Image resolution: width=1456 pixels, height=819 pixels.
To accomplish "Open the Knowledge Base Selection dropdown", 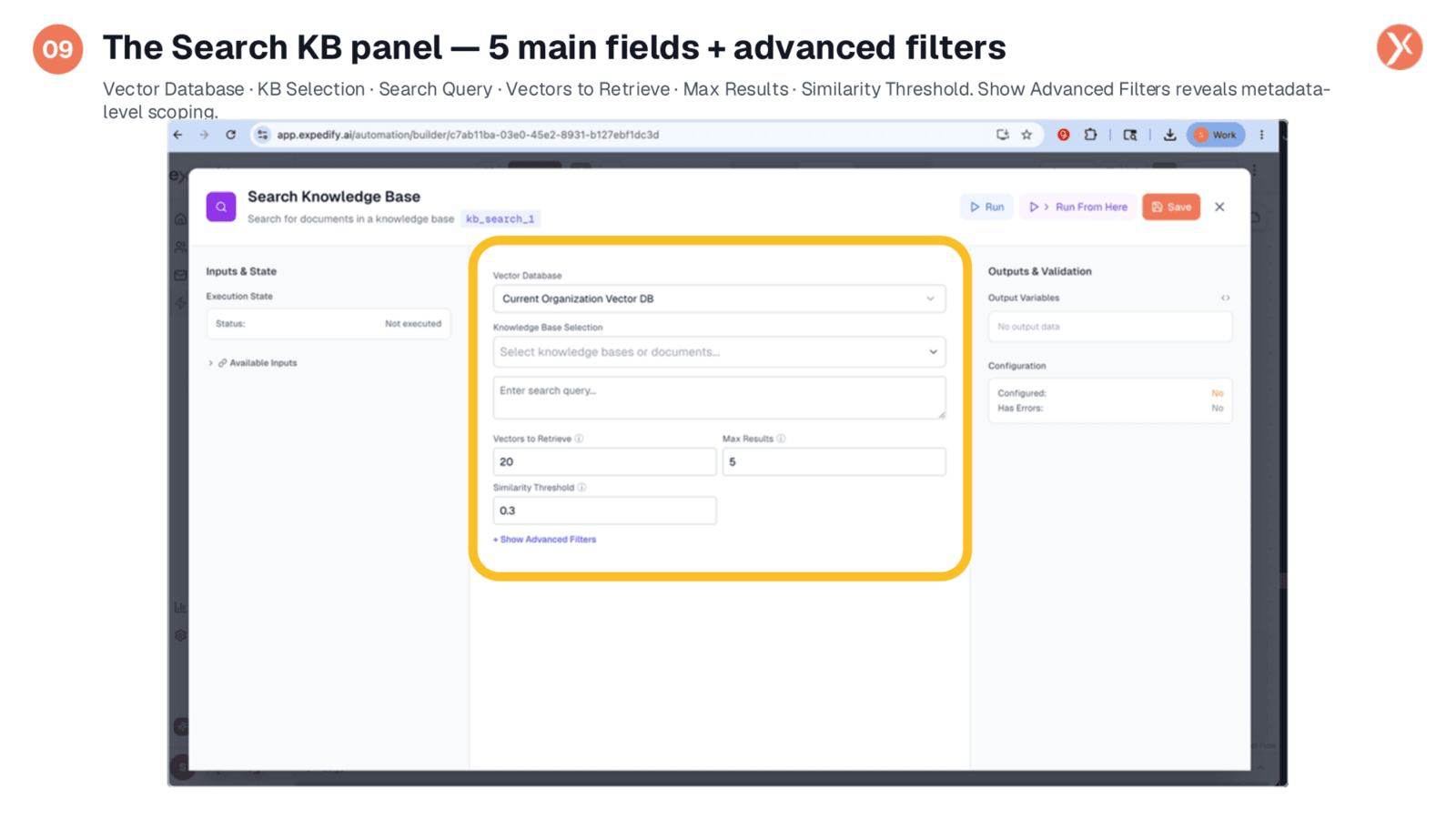I will point(719,352).
